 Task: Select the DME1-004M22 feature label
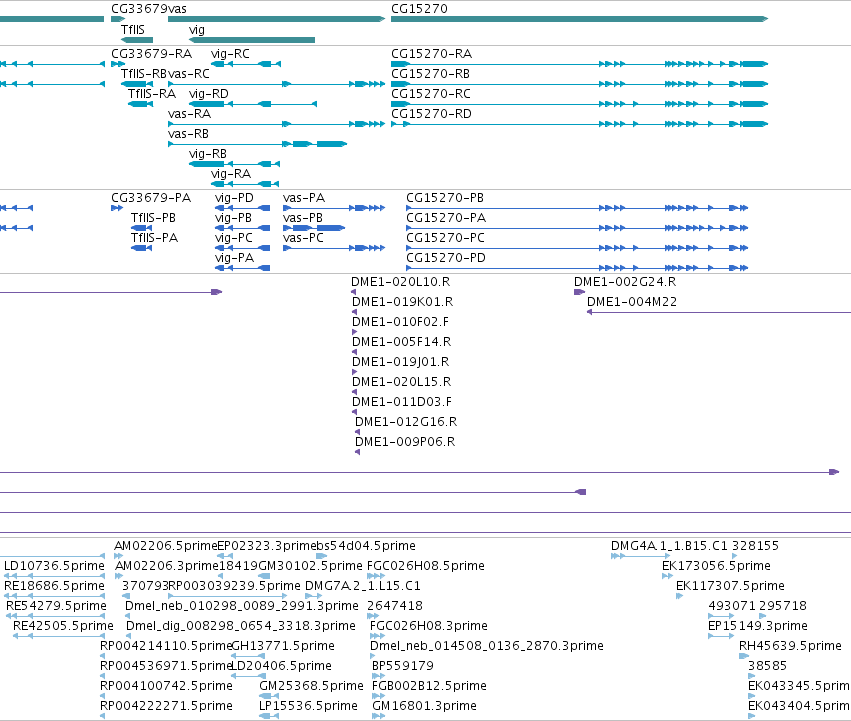[x=632, y=302]
